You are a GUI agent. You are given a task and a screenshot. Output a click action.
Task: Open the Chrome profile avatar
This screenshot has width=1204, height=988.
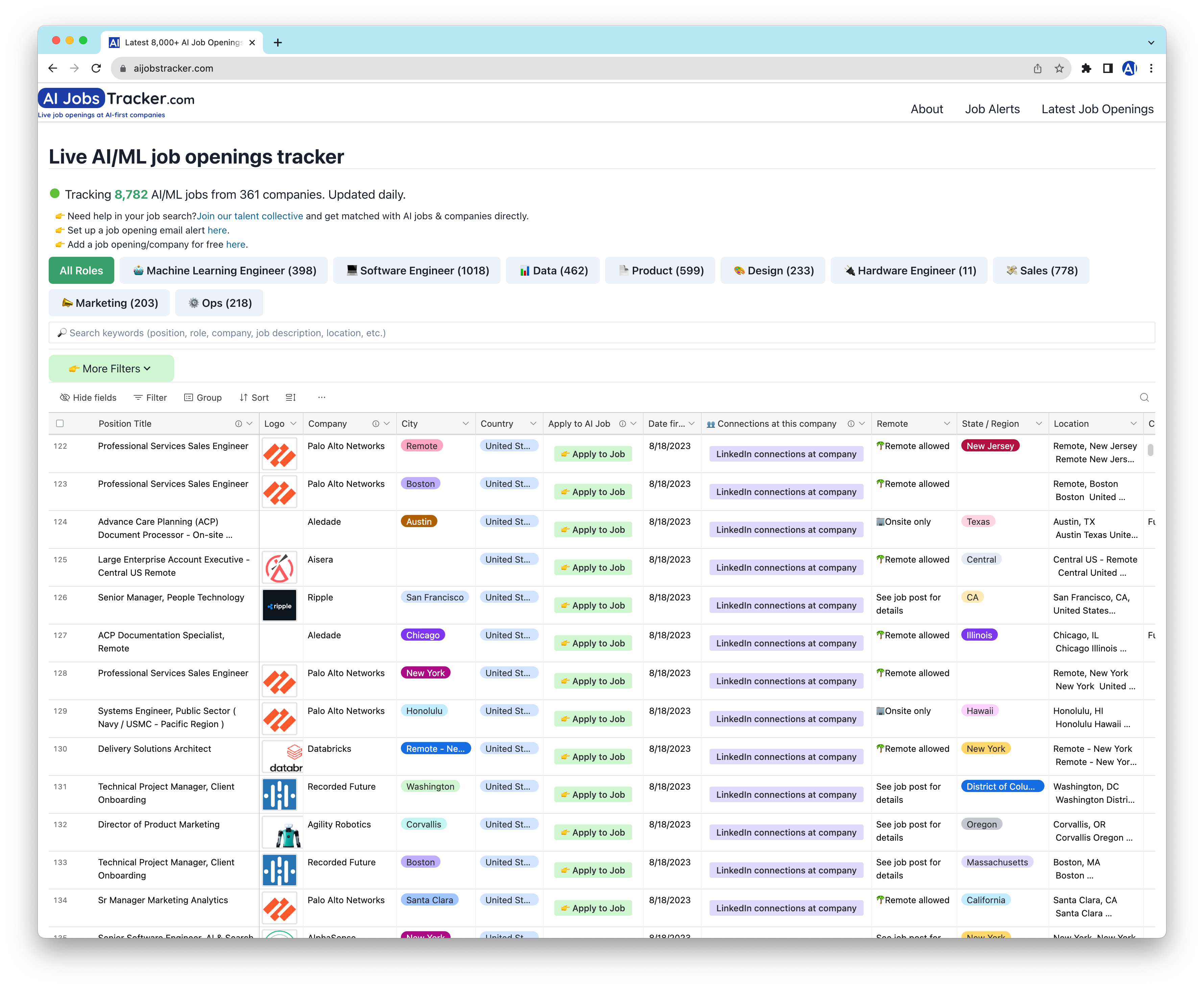1129,68
